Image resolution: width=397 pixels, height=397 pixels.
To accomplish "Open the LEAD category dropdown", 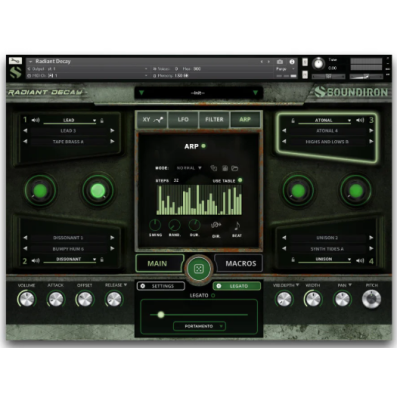I will pos(70,120).
